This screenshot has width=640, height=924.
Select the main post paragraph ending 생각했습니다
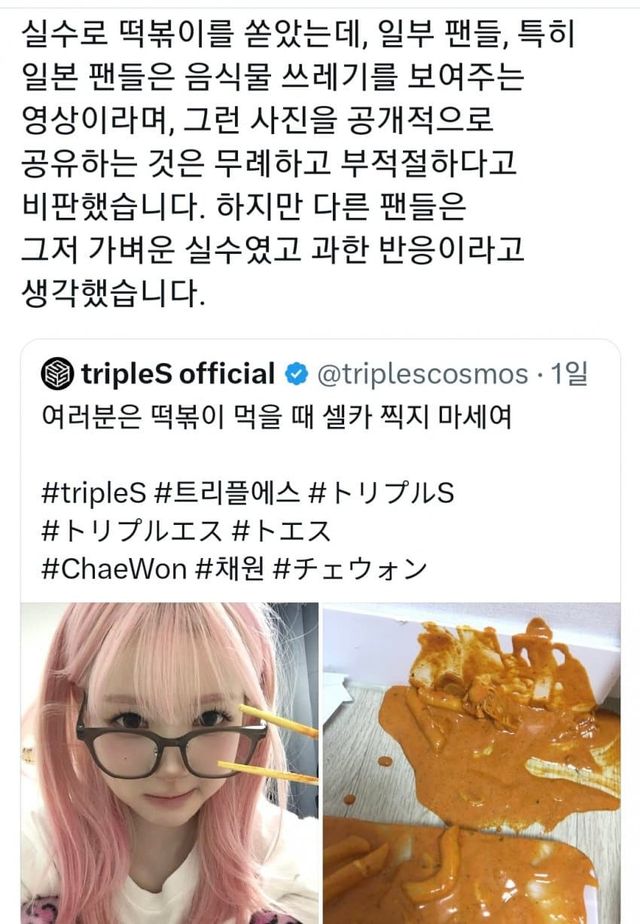click(298, 162)
